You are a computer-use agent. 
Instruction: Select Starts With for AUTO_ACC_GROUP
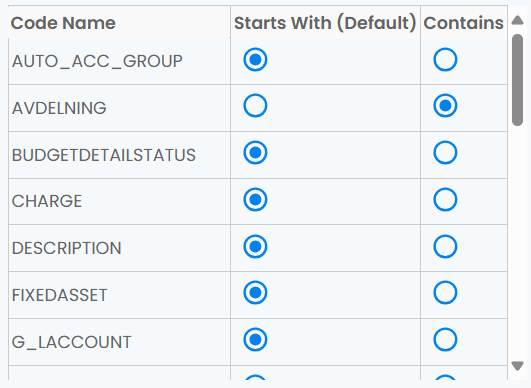coord(255,60)
